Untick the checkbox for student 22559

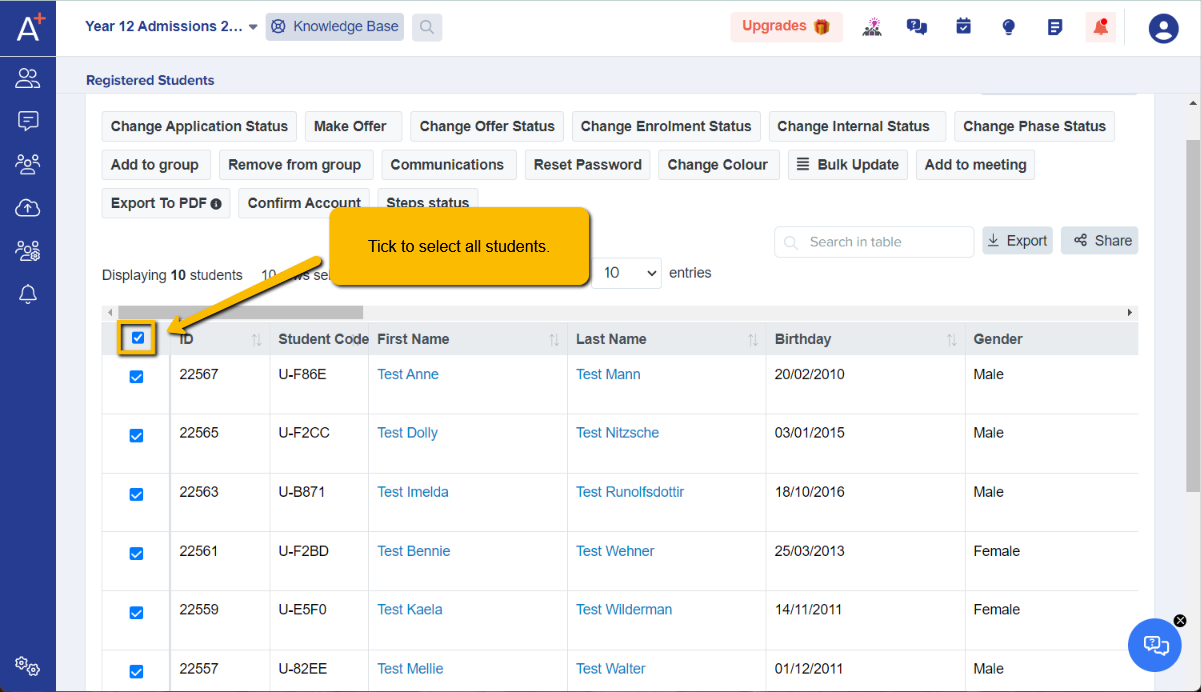pyautogui.click(x=136, y=612)
